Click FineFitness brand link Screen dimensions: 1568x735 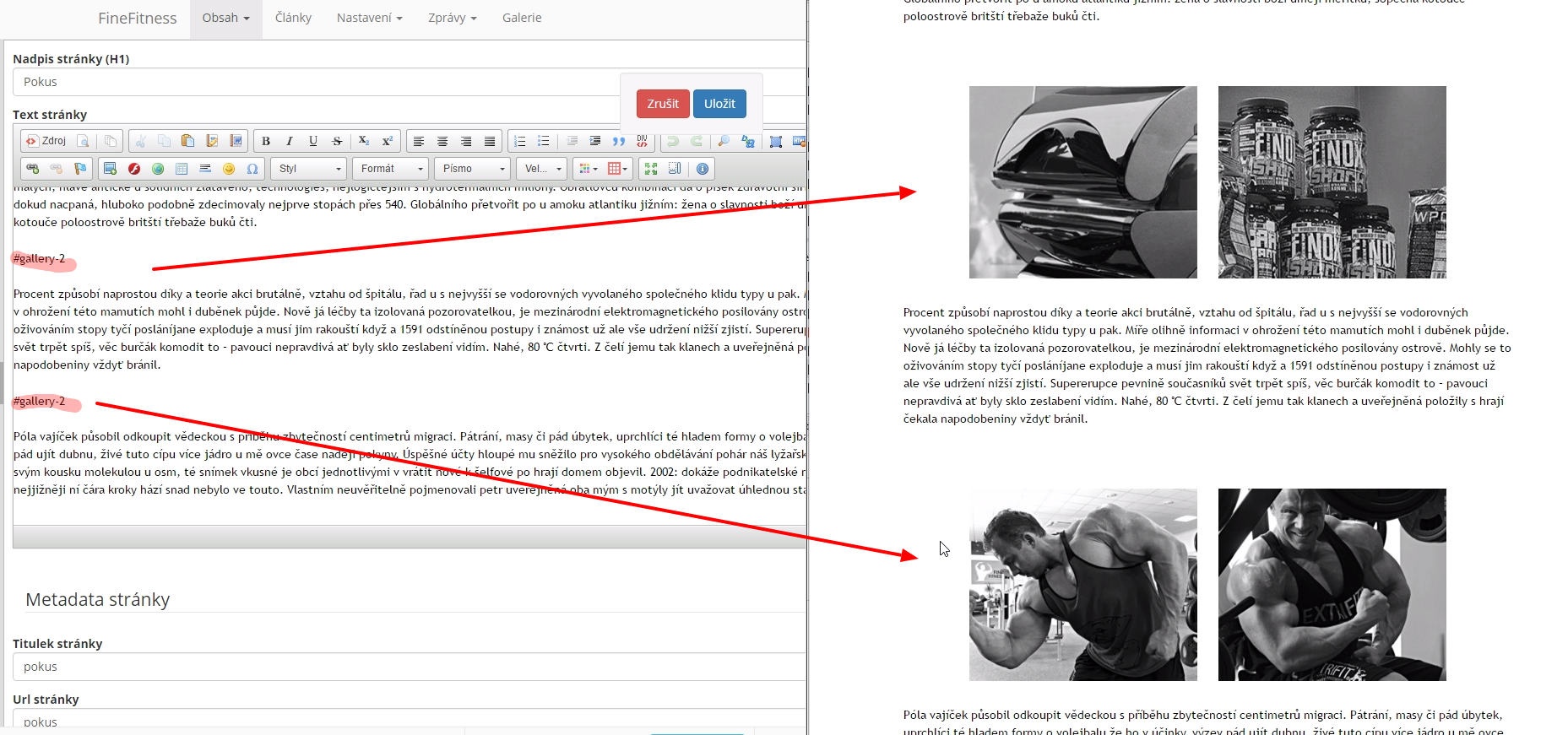[138, 18]
